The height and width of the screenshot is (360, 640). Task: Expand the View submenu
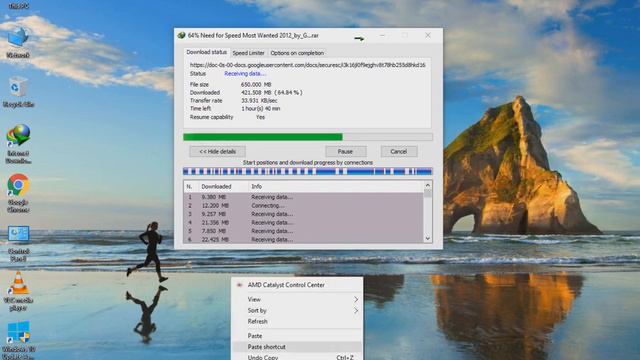pos(297,299)
